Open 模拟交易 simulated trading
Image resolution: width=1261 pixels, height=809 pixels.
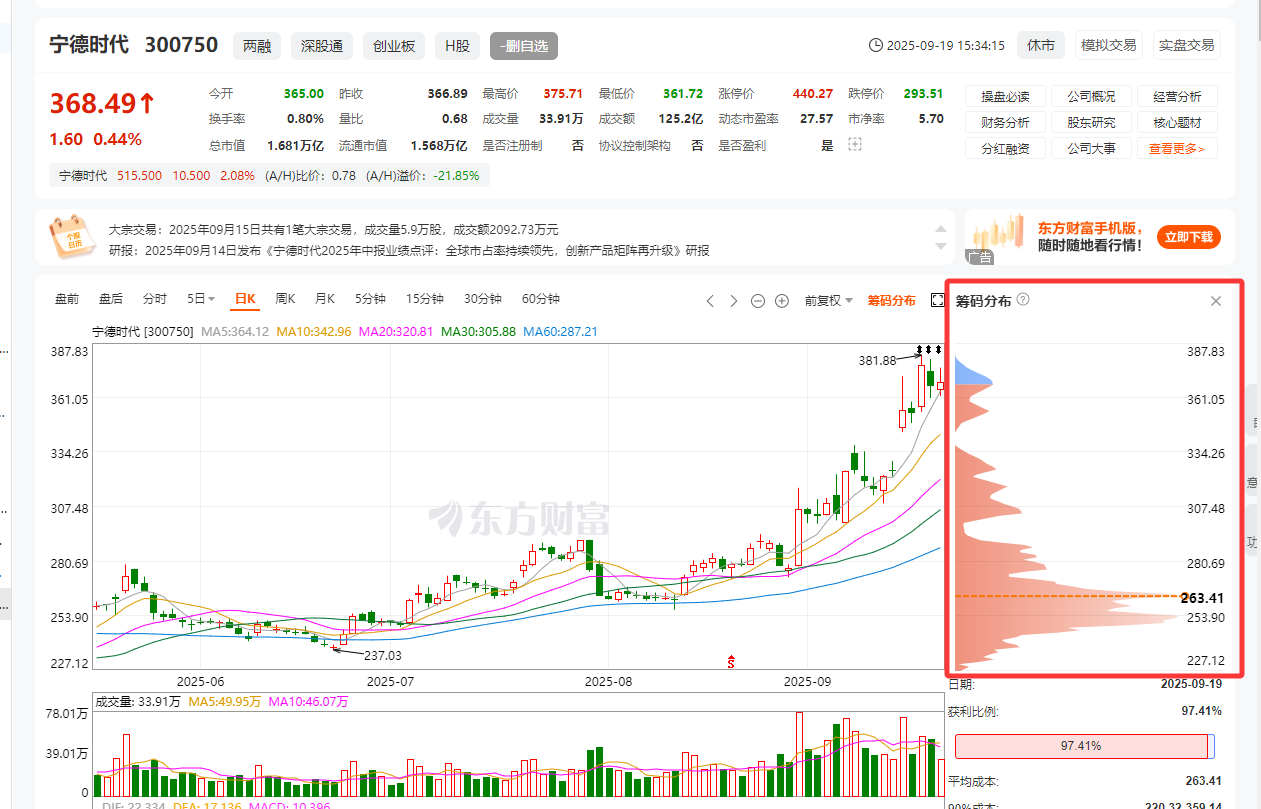1109,45
